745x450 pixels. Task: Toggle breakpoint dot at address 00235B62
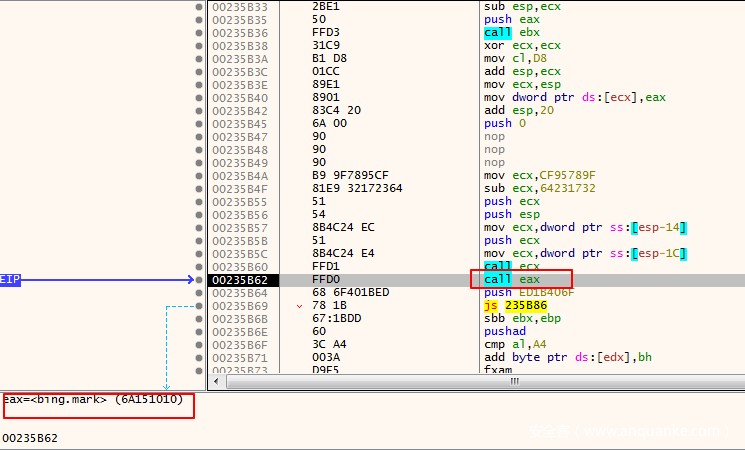click(200, 280)
